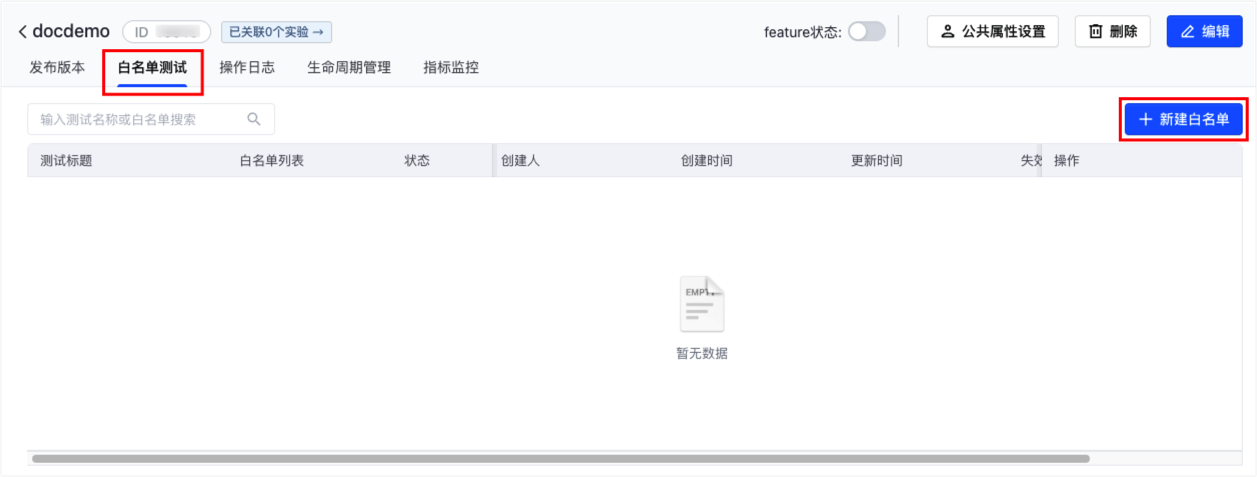The image size is (1257, 477).
Task: Switch to the 发布版本 tab
Action: pyautogui.click(x=57, y=68)
